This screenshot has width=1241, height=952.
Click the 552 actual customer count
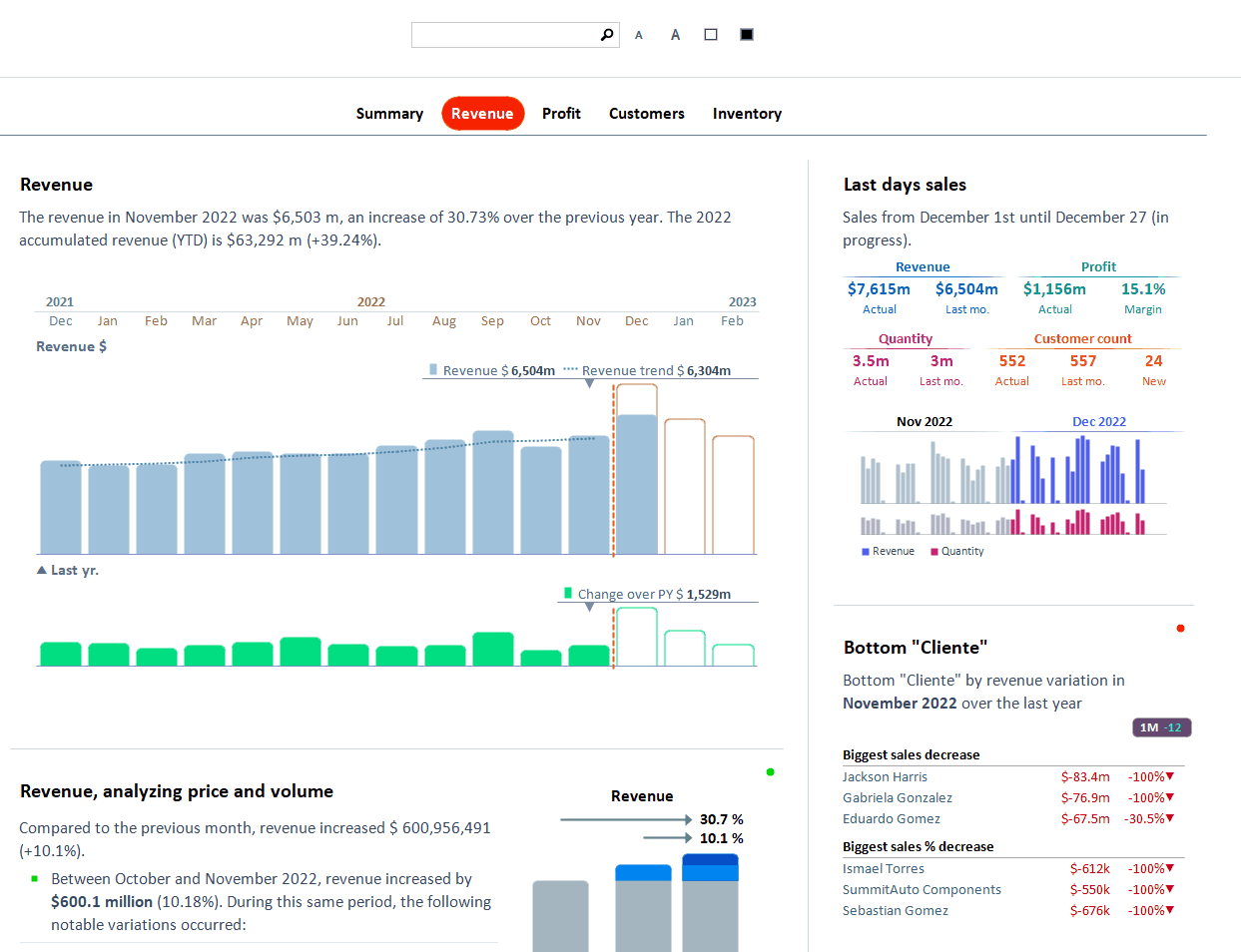tap(1012, 361)
